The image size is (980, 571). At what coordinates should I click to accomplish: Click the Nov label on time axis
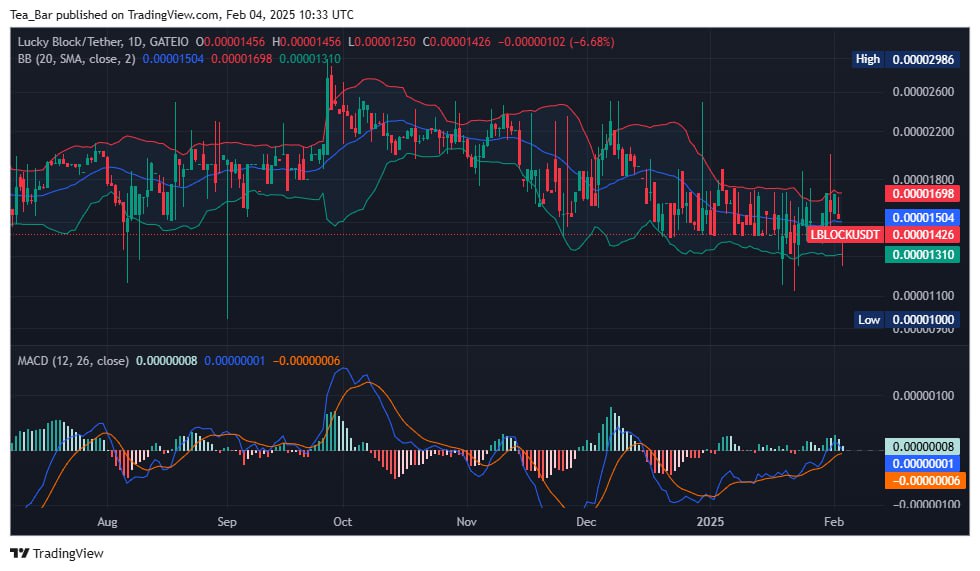pos(466,522)
